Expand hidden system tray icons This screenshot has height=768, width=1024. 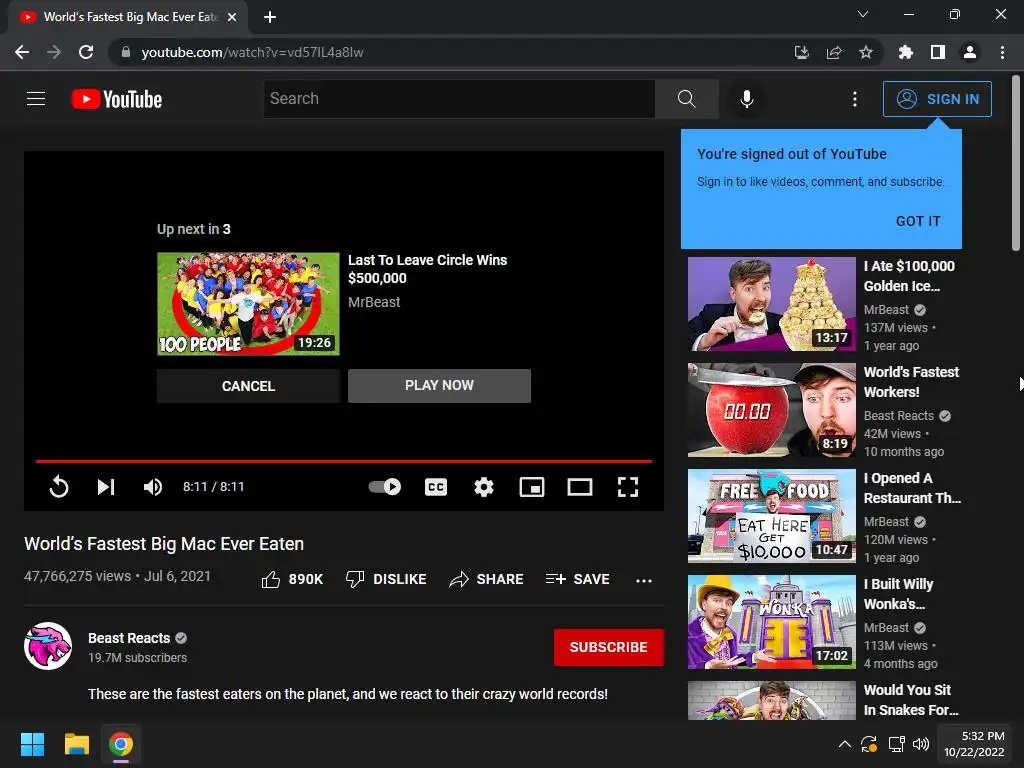(844, 744)
